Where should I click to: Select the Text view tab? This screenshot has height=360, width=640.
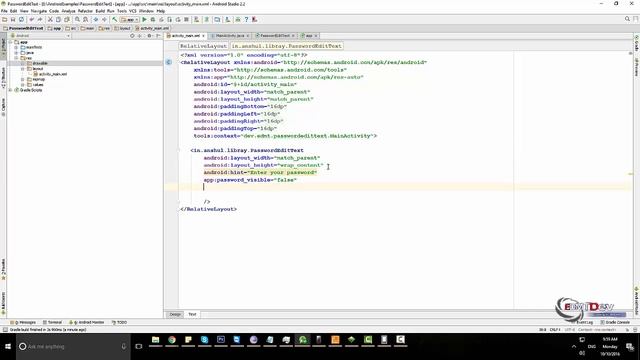pyautogui.click(x=192, y=314)
